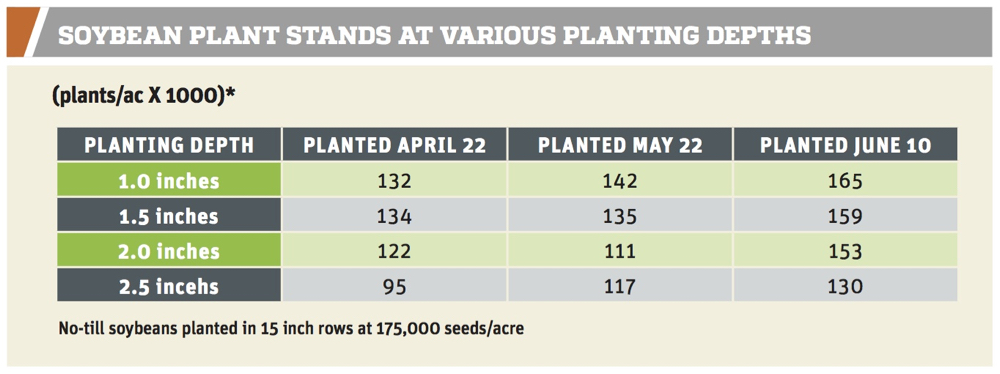Image resolution: width=1000 pixels, height=374 pixels.
Task: Select the 95 value cell
Action: click(x=395, y=285)
